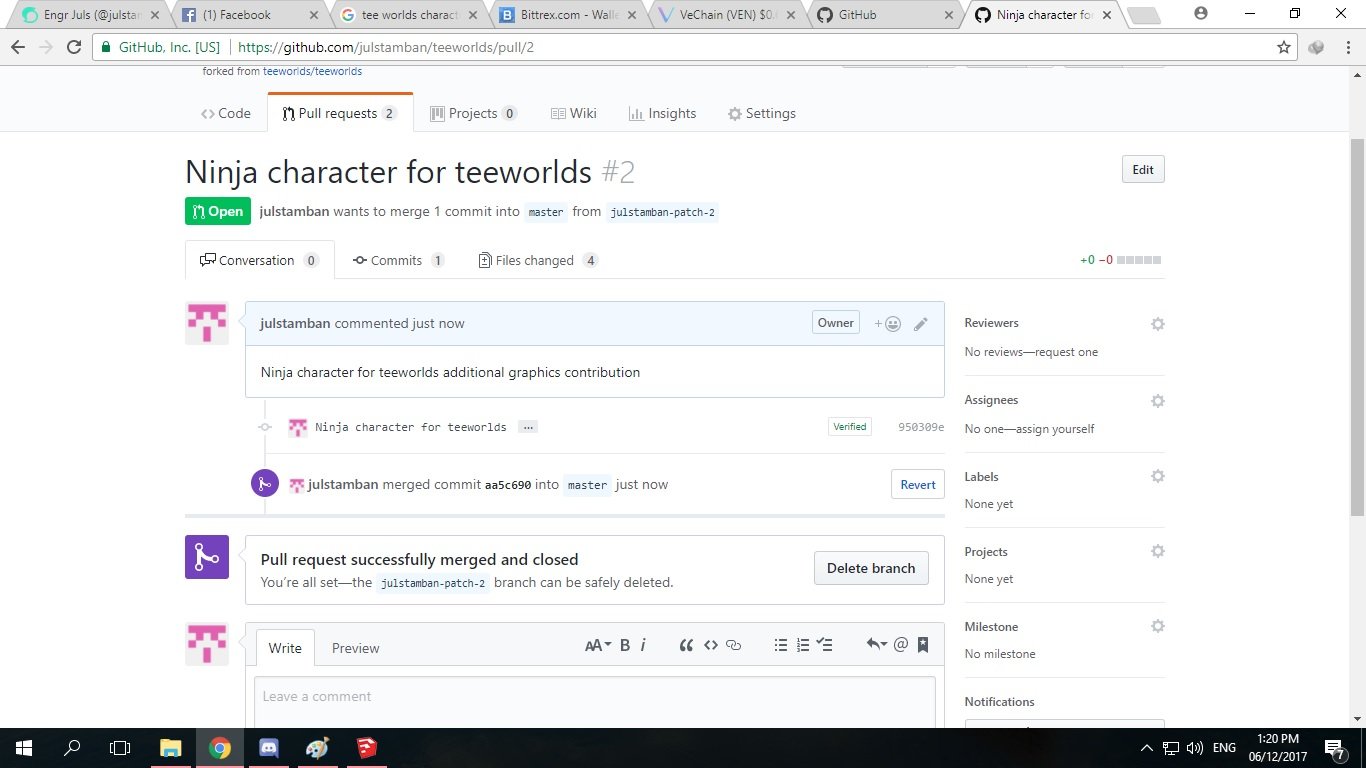
Task: Open the Wiki tab
Action: point(574,113)
